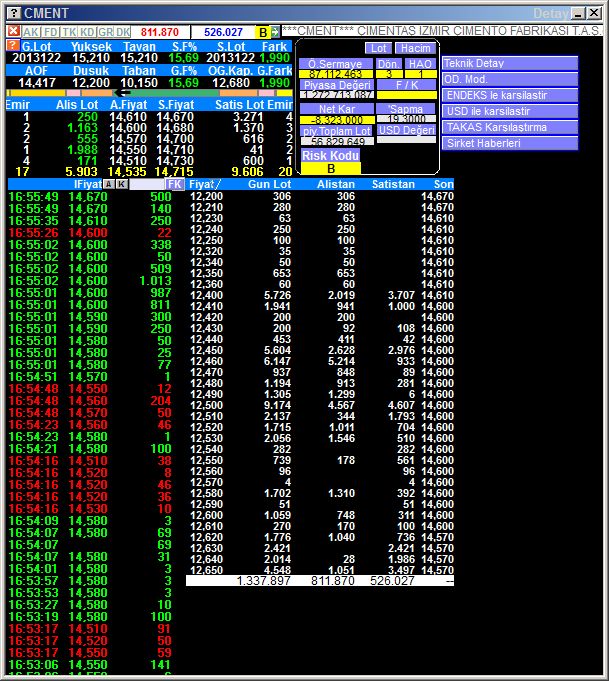The image size is (609, 681).
Task: Select the Lot tab
Action: (x=378, y=48)
